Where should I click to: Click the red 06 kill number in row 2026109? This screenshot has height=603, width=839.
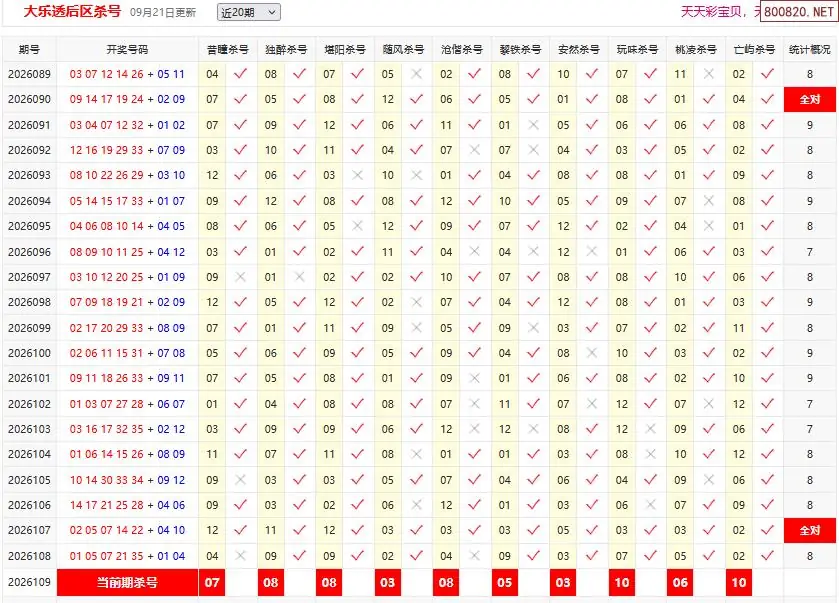pos(680,583)
